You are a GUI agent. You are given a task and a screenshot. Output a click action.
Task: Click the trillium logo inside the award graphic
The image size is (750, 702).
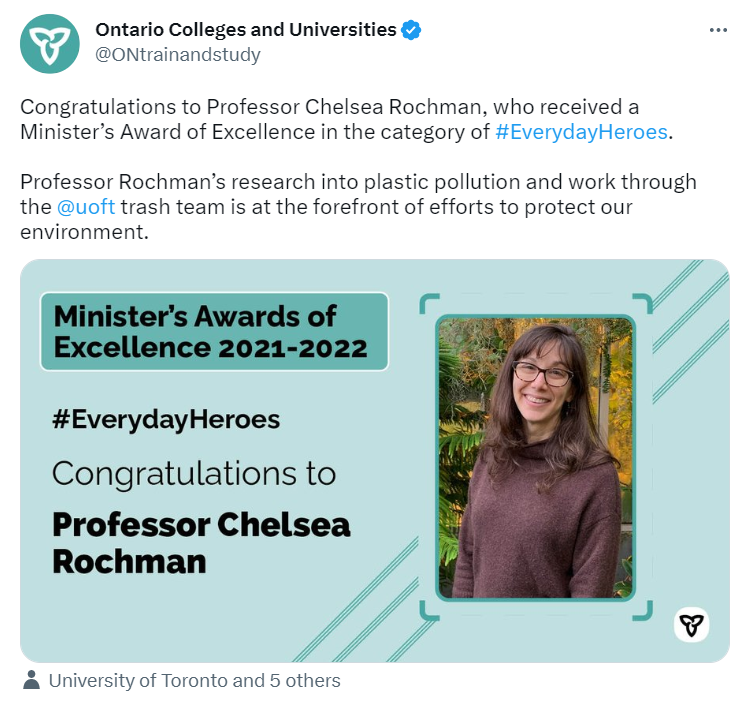point(691,625)
